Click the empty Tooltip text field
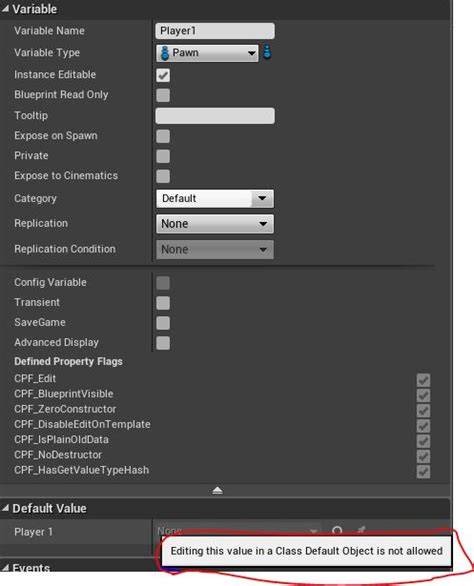 [215, 115]
